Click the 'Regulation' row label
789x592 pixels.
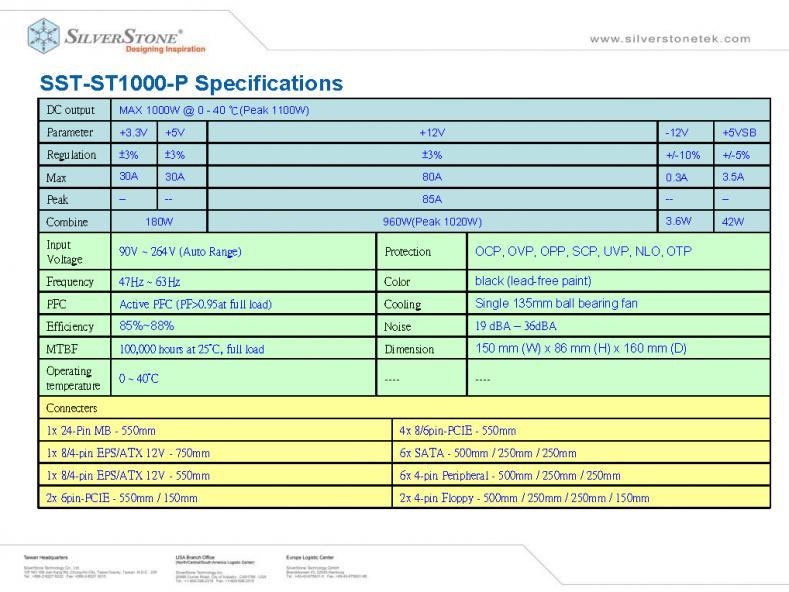71,155
